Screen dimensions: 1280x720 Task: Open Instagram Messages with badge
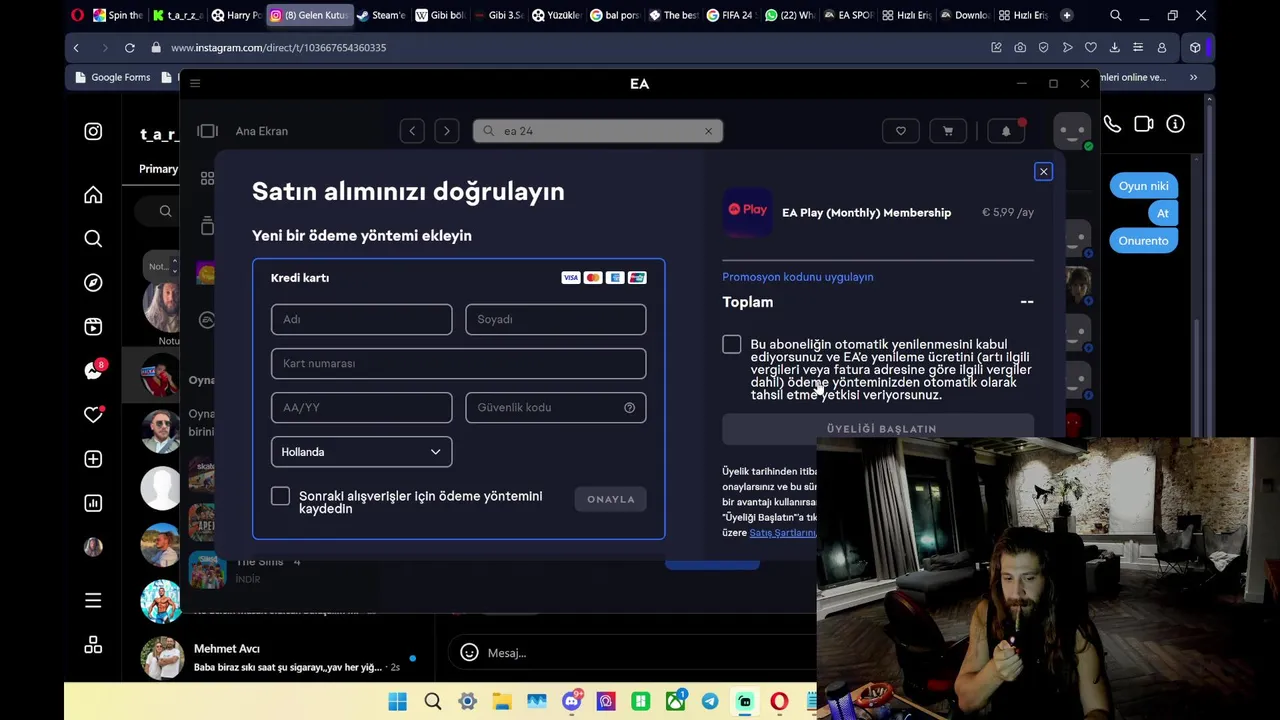coord(93,371)
